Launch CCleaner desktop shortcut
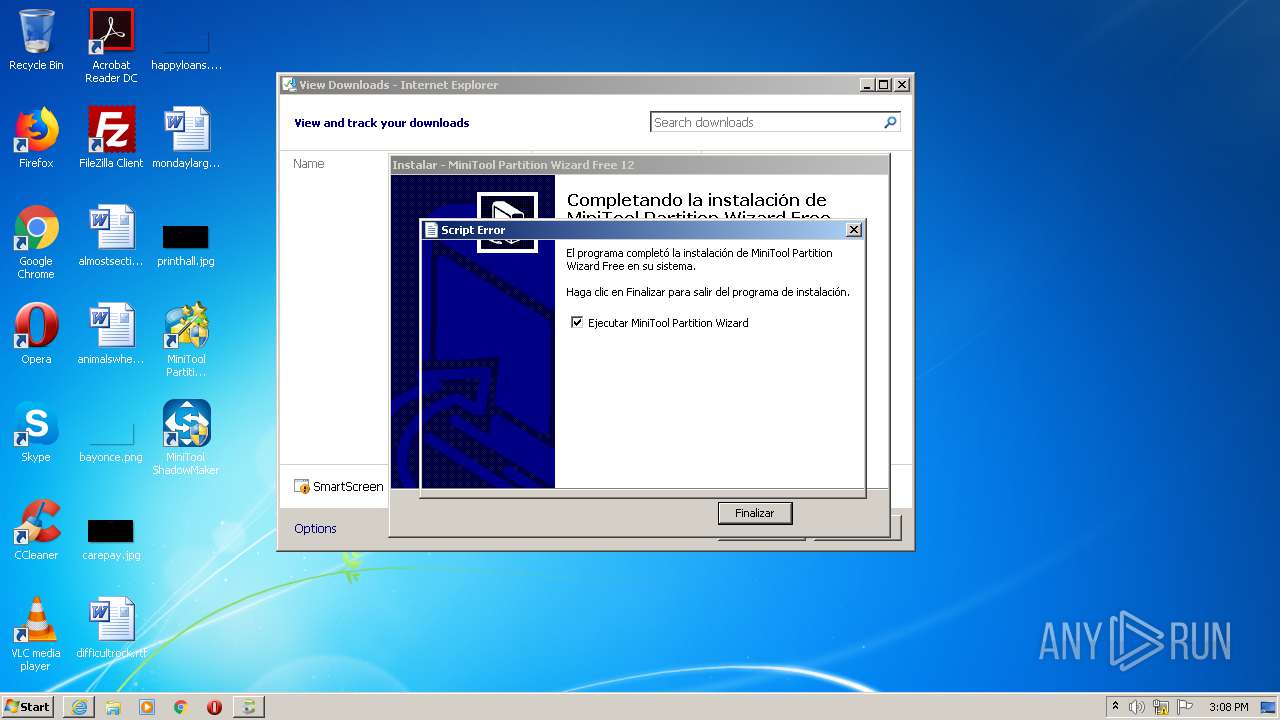The height and width of the screenshot is (720, 1280). click(36, 529)
